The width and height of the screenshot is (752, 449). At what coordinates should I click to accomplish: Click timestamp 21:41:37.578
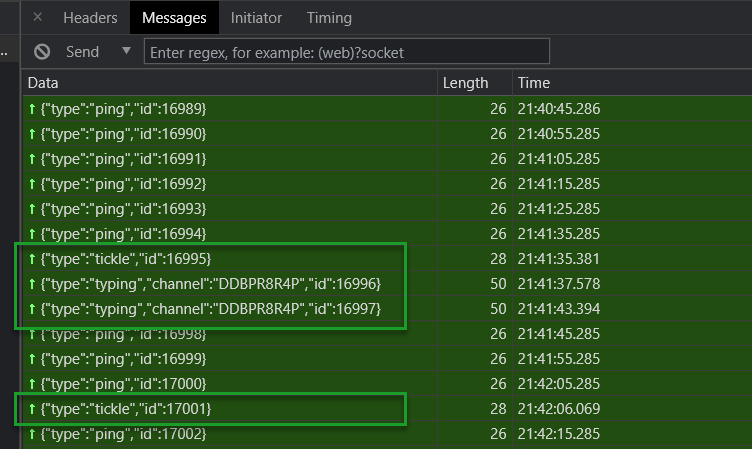pyautogui.click(x=559, y=284)
